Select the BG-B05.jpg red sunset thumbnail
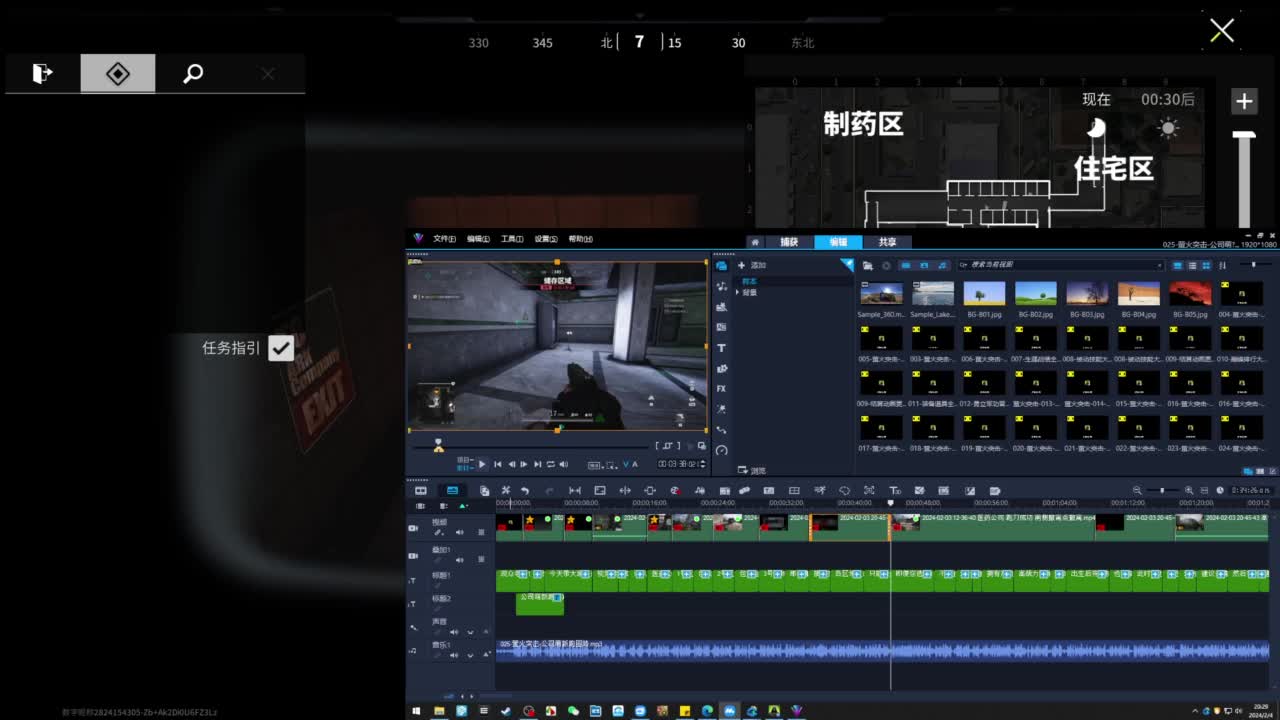 [x=1190, y=293]
